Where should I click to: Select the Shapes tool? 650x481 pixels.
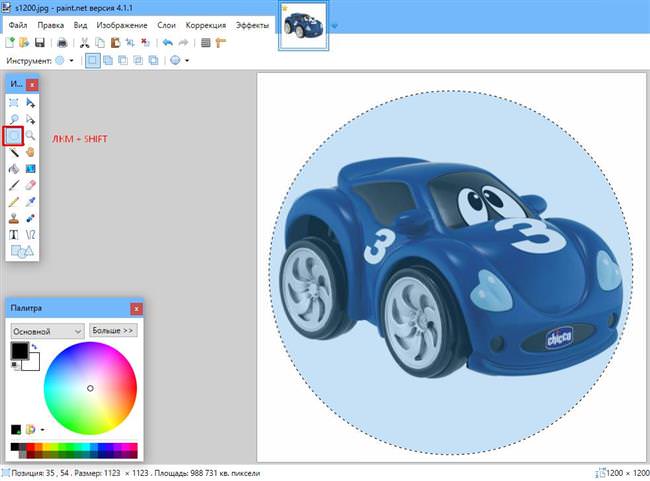[22, 251]
